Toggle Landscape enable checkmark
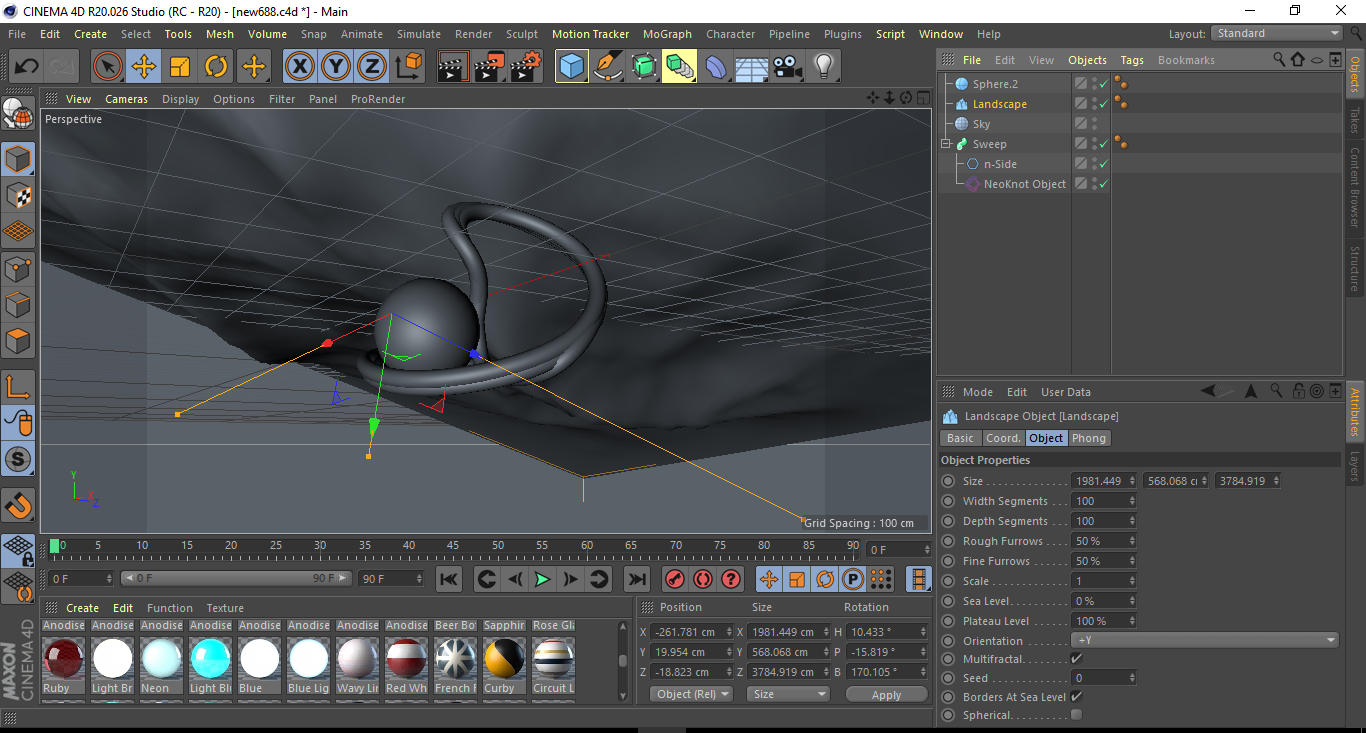The image size is (1366, 733). pos(1104,104)
